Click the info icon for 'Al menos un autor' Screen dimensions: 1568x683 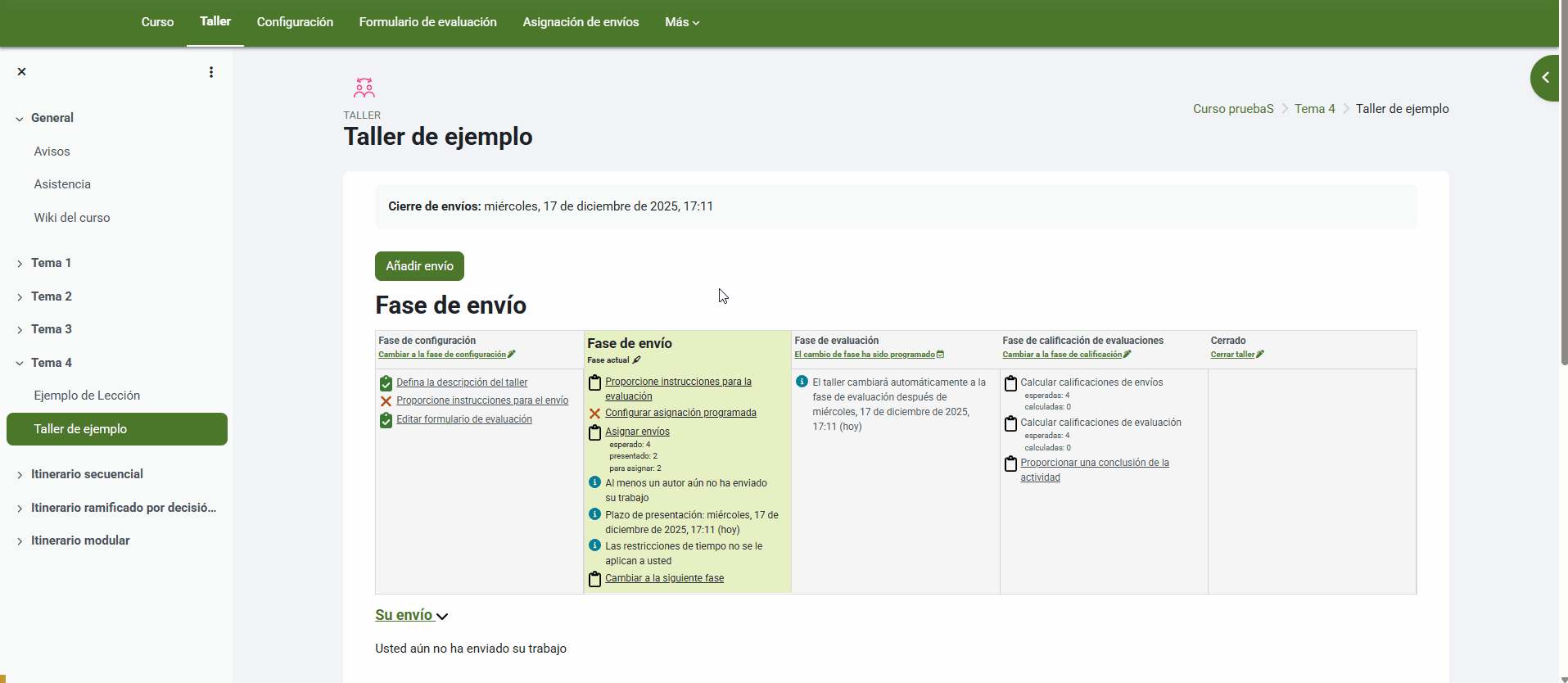[595, 482]
